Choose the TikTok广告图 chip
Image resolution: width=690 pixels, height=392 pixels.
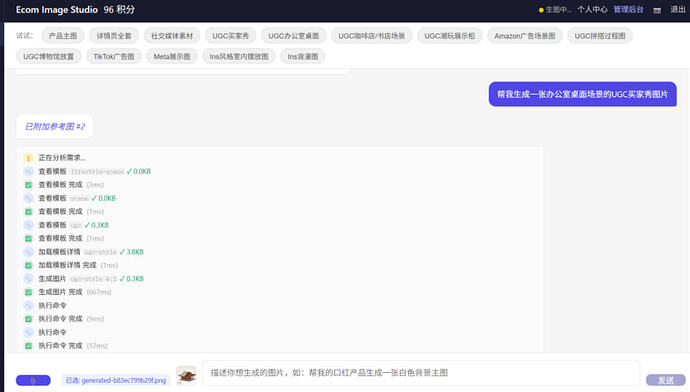point(114,57)
